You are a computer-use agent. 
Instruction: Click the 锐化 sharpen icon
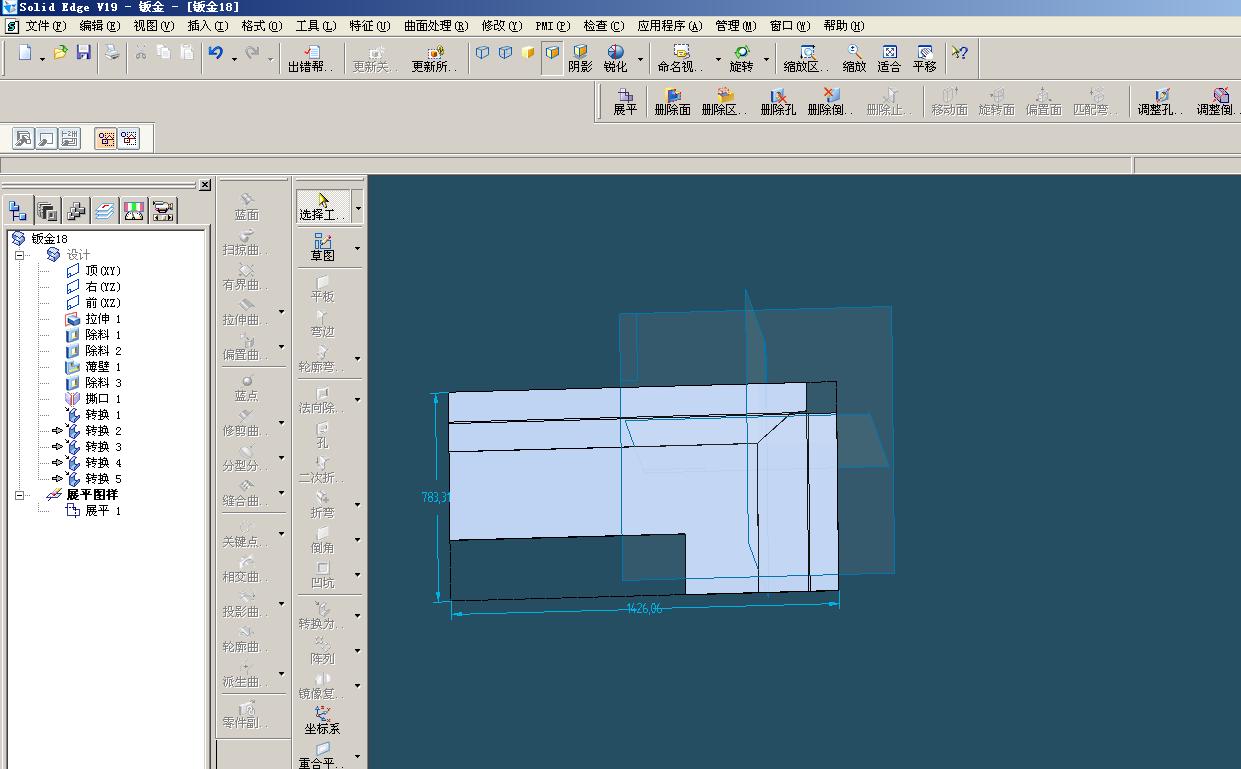coord(616,59)
